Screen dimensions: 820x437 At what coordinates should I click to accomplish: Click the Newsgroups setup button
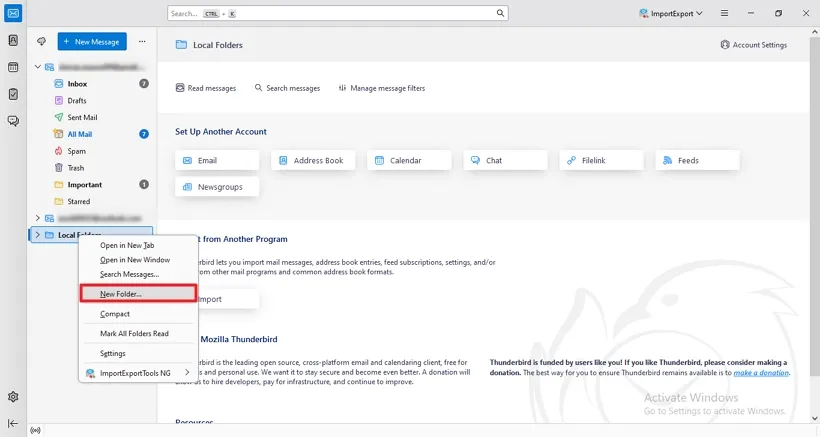217,187
